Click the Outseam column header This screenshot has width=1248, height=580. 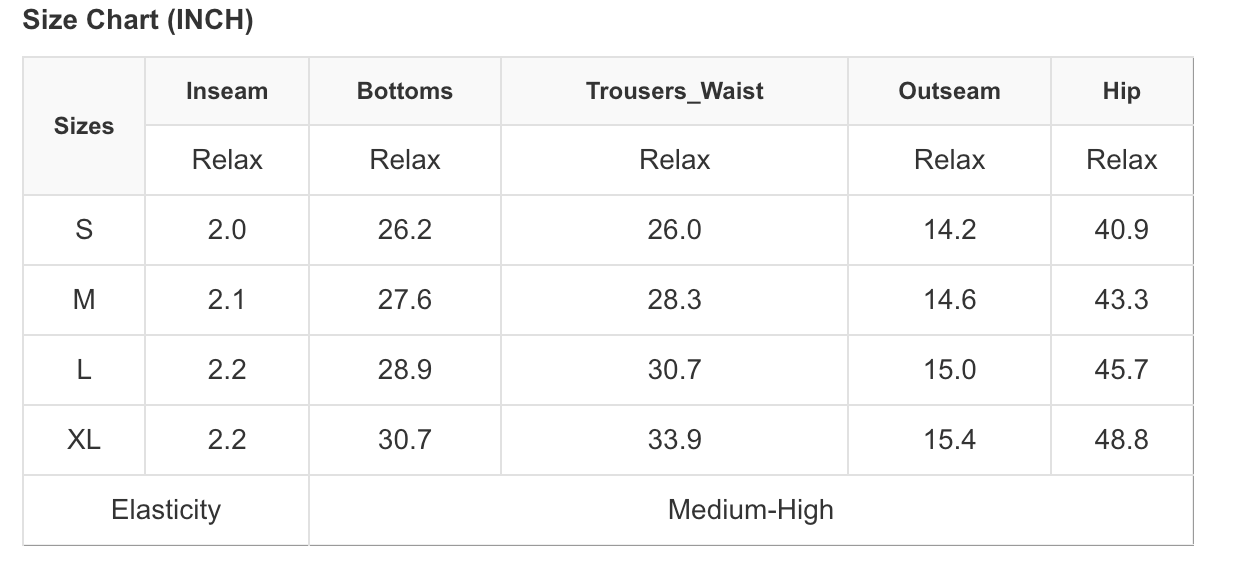[949, 91]
